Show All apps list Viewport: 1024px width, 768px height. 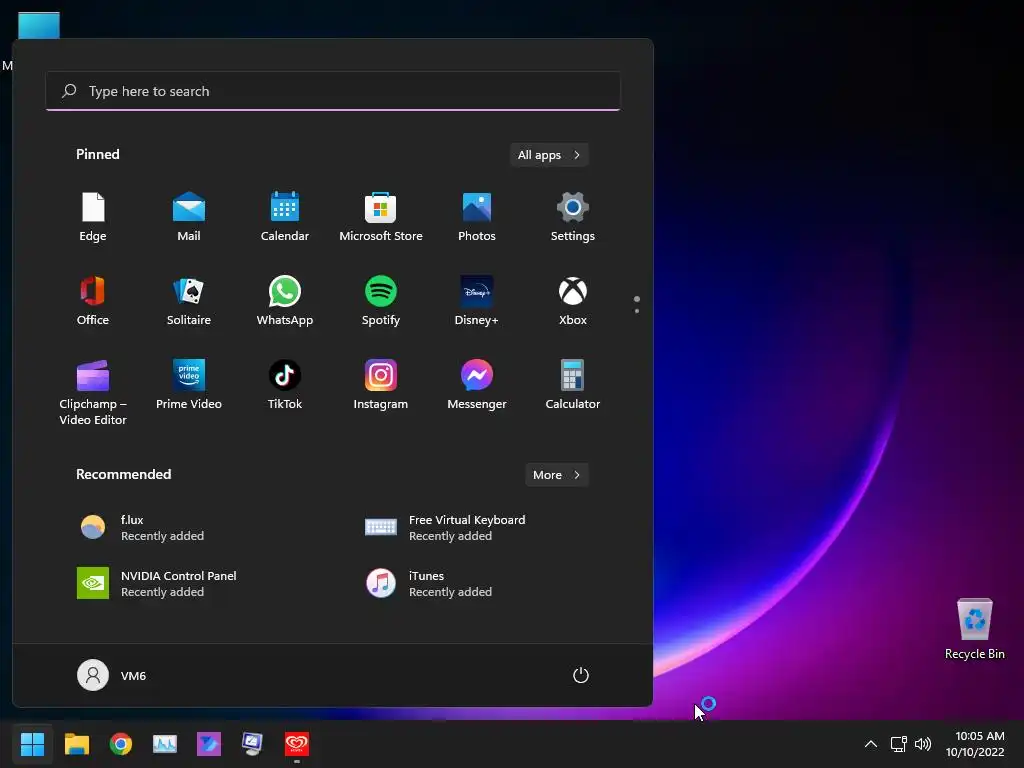[549, 155]
